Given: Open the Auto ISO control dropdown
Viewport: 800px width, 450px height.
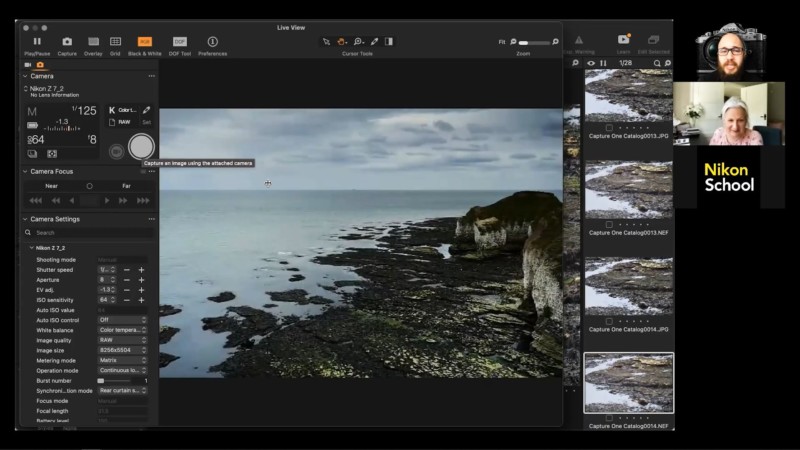Looking at the screenshot, I should [x=122, y=320].
